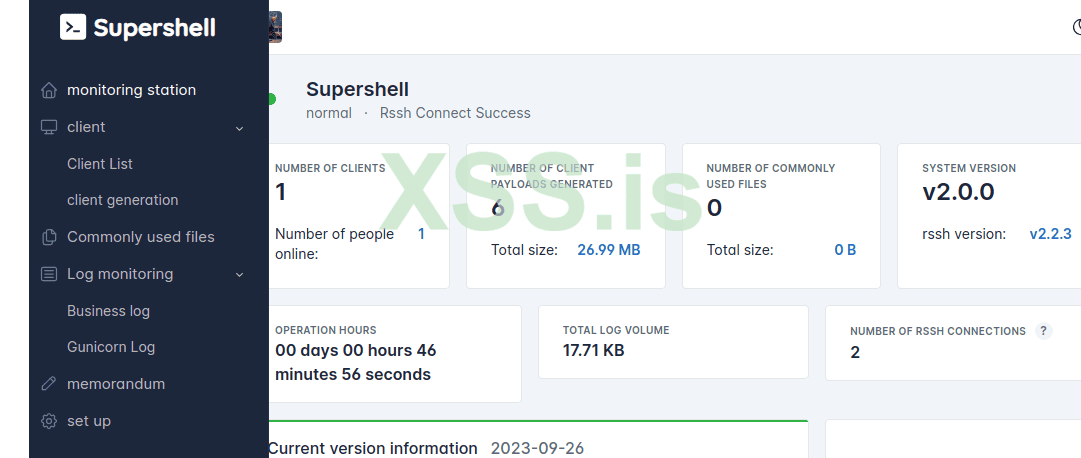Viewport: 1081px width, 458px height.
Task: Click the Supershell brand name in sidebar
Action: pos(154,28)
